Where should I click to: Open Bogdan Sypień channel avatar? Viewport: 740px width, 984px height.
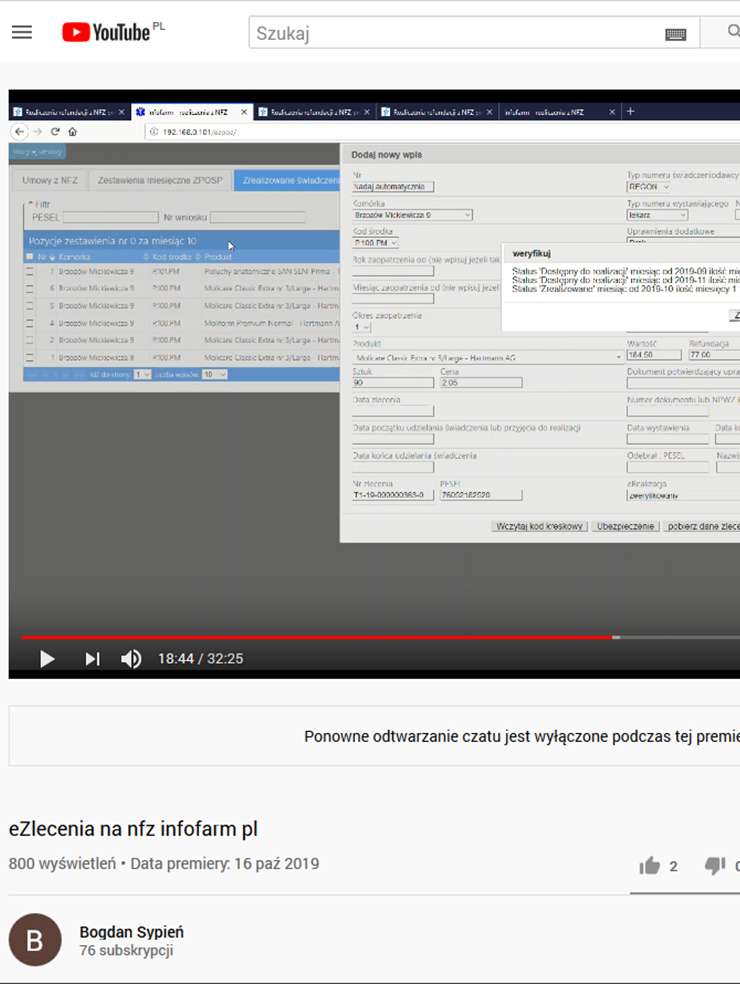[35, 940]
